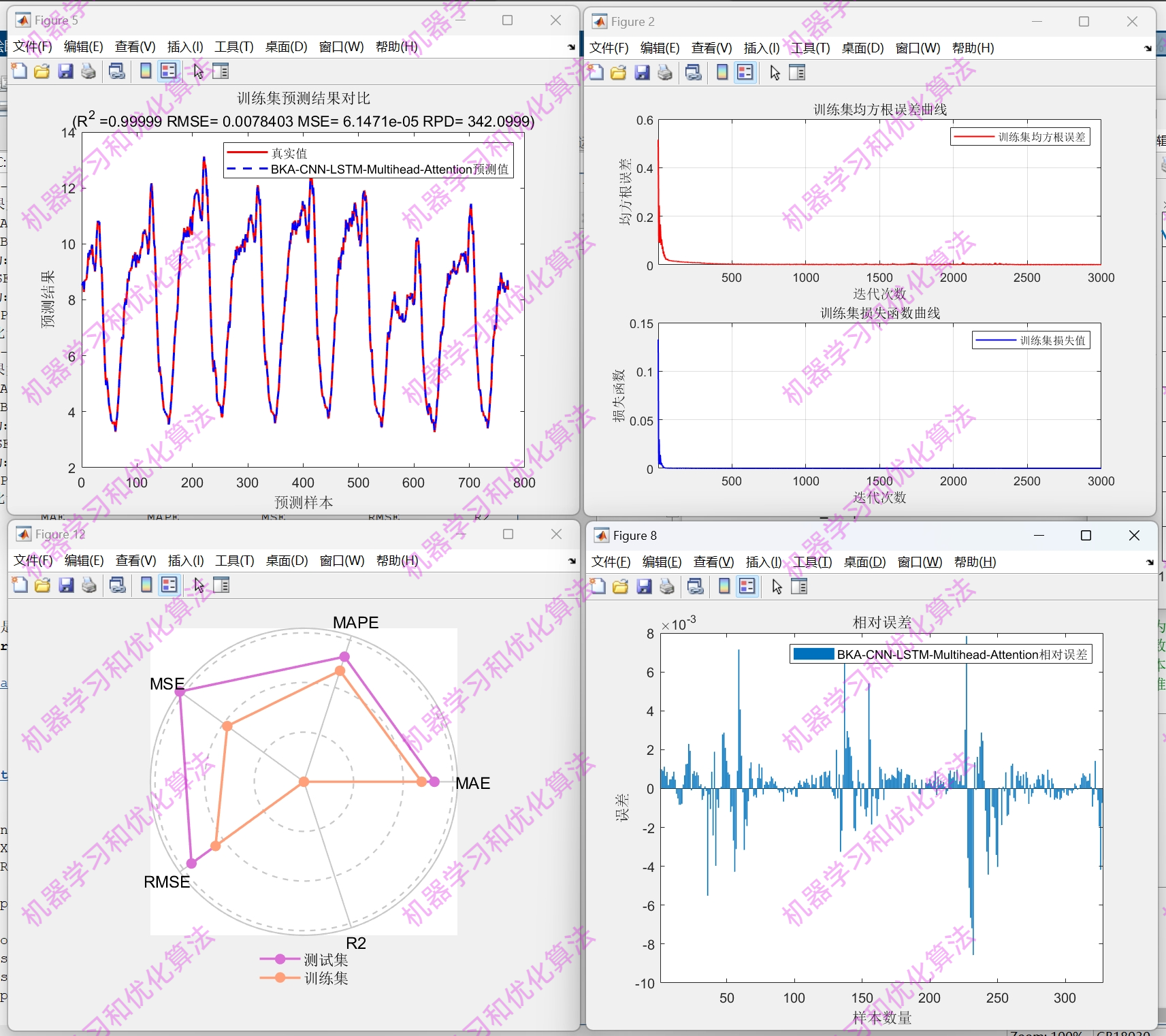Click MAPE axis label on radar chart
This screenshot has width=1166, height=1036.
(x=355, y=622)
